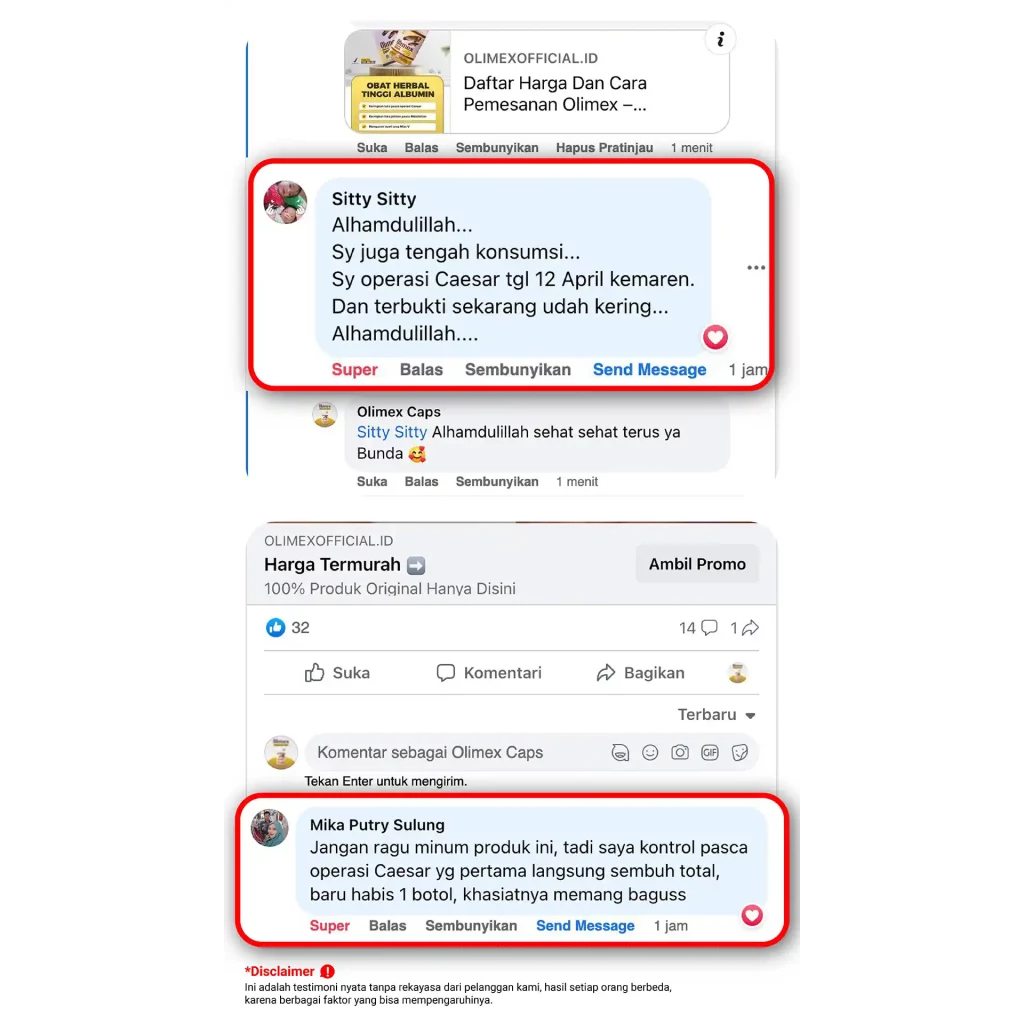Click the Ambil Promo button

pos(697,564)
